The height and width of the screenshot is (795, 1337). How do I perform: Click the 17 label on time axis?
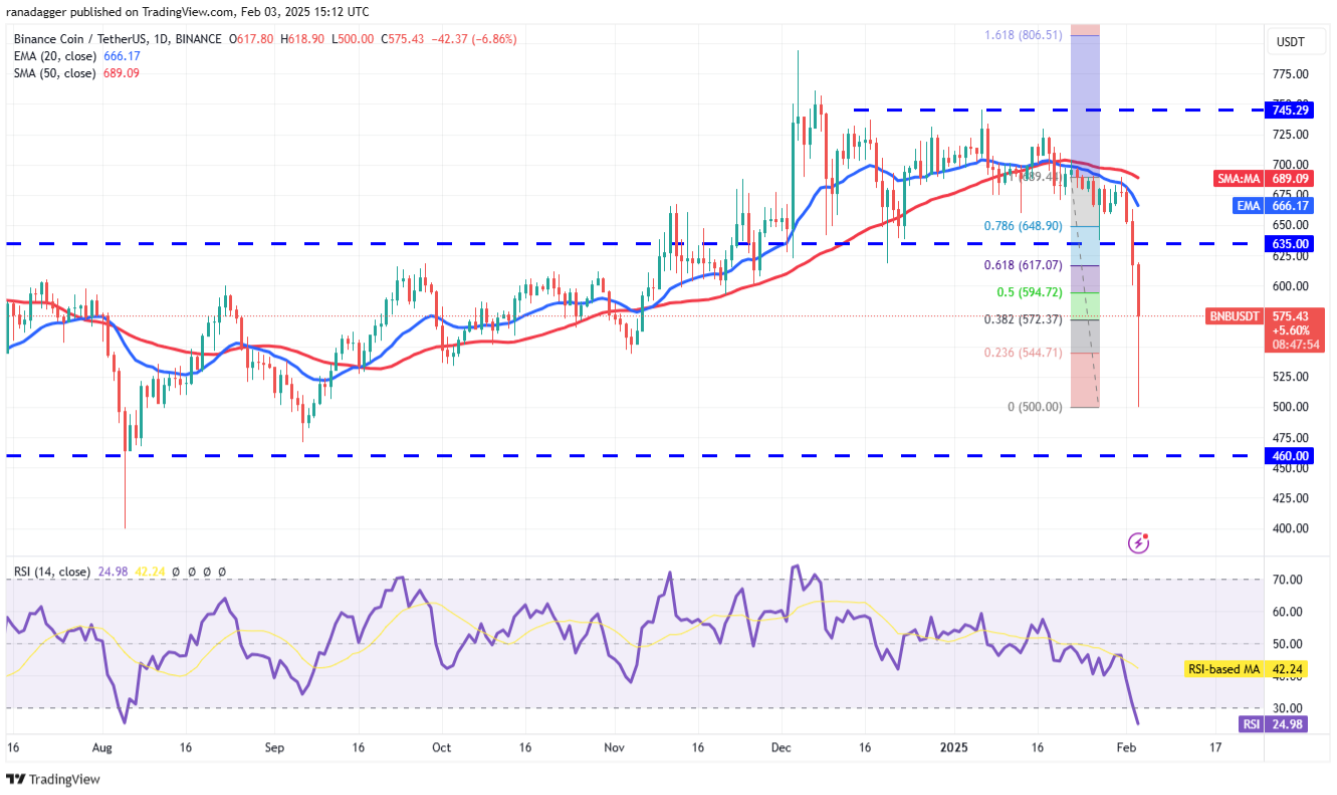1214,747
